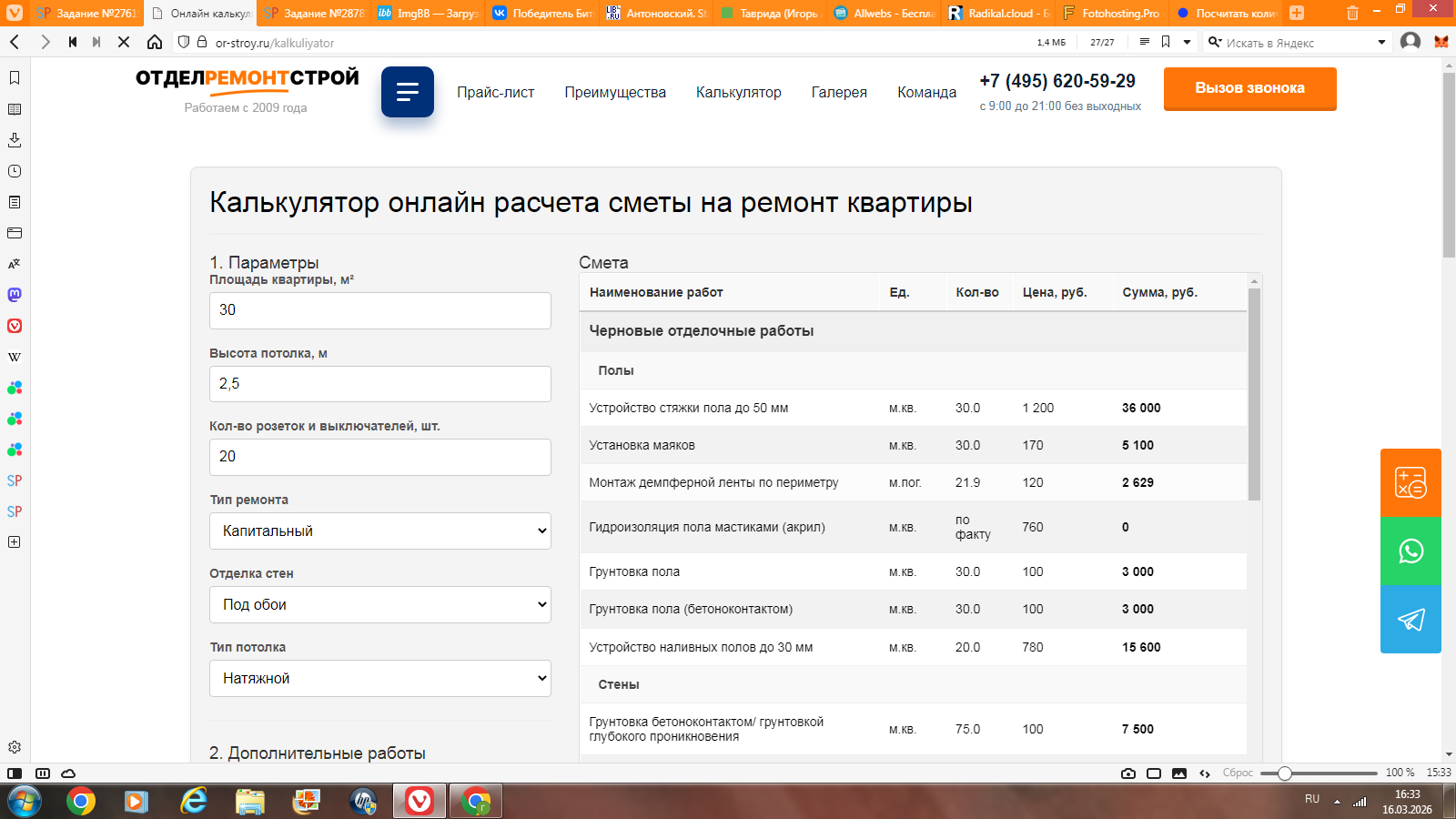Open Прайс-лист in the site menu
Viewport: 1456px width, 819px height.
click(x=495, y=92)
